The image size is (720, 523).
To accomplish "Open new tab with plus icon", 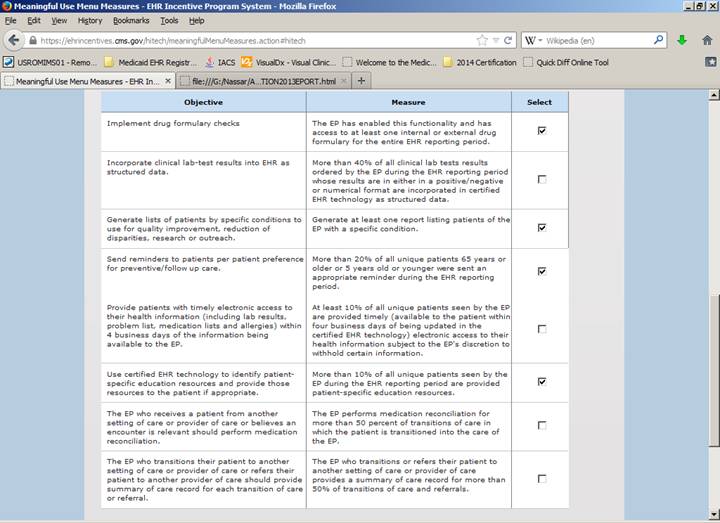I will tap(362, 80).
